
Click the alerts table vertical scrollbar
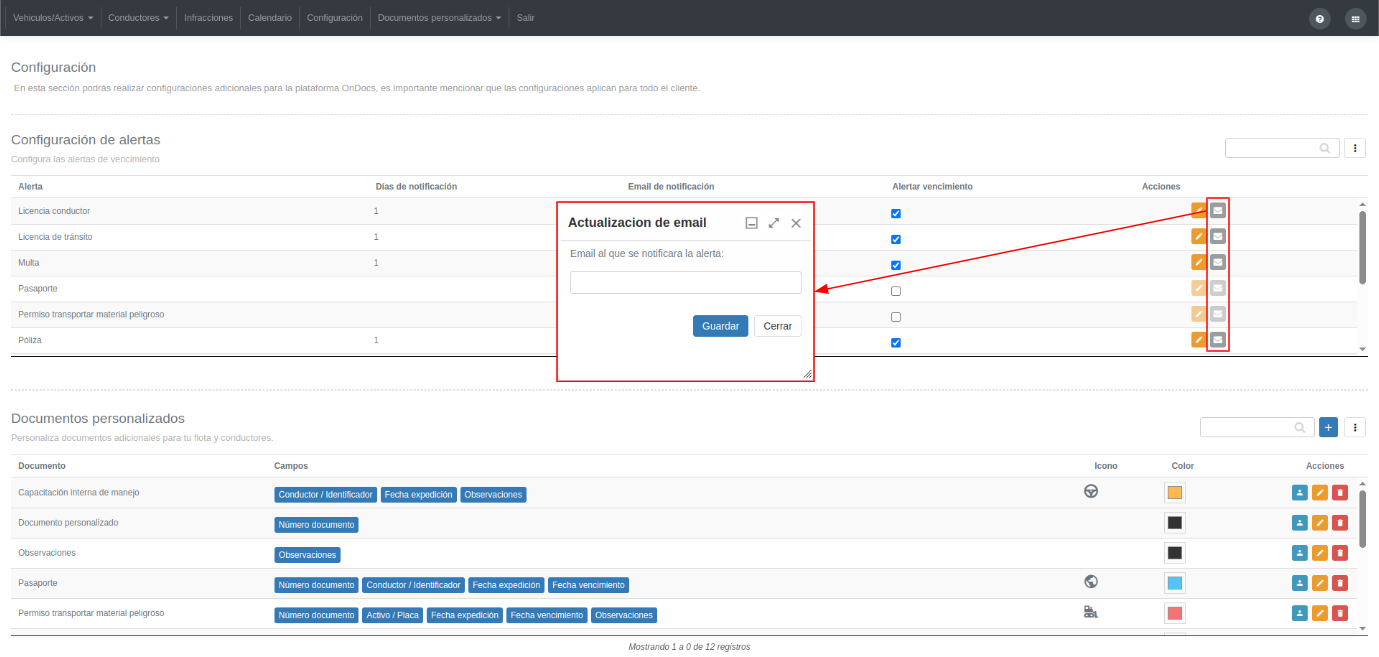coord(1362,247)
